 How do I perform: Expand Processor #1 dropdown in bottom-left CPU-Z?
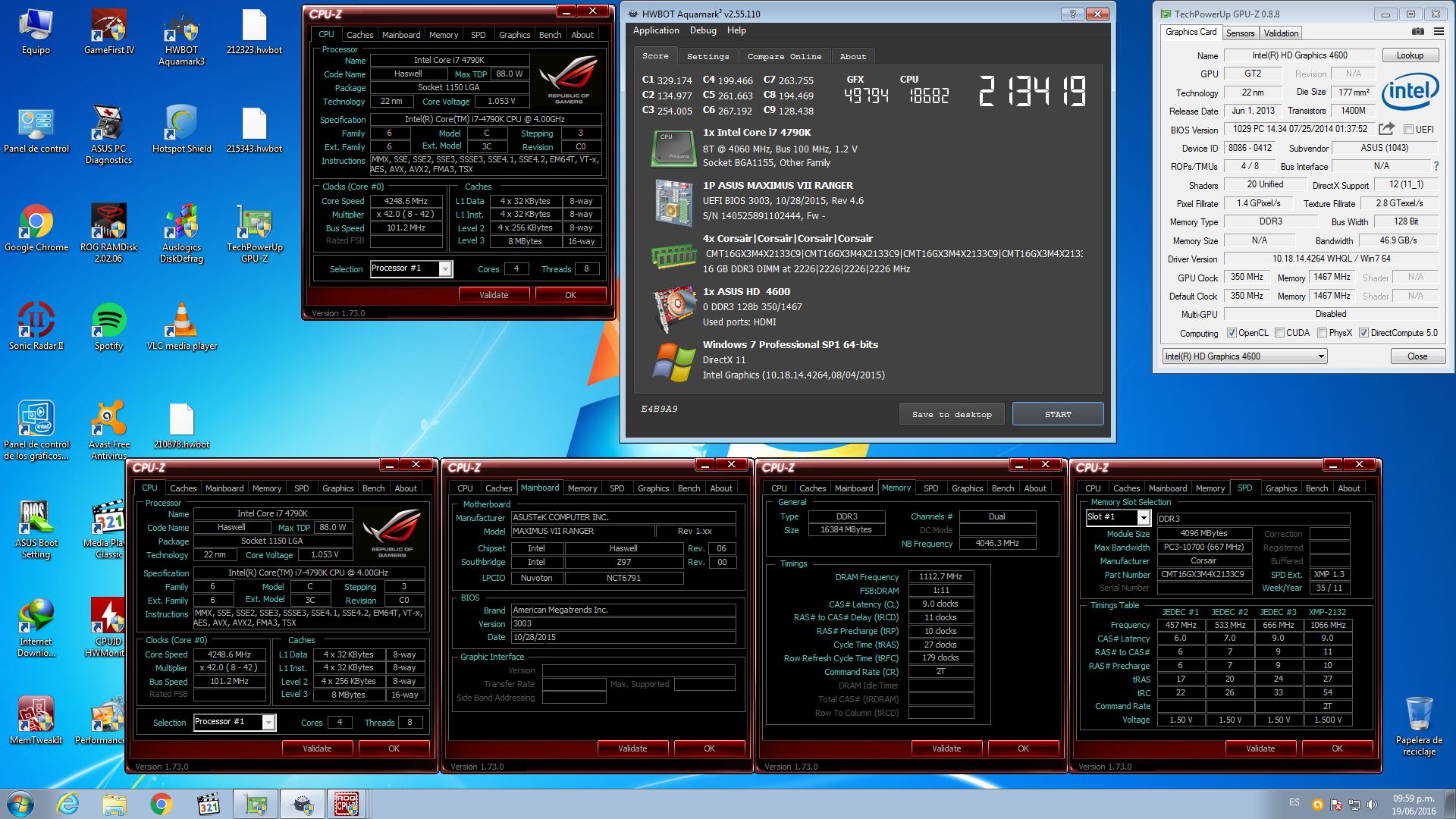[x=268, y=722]
